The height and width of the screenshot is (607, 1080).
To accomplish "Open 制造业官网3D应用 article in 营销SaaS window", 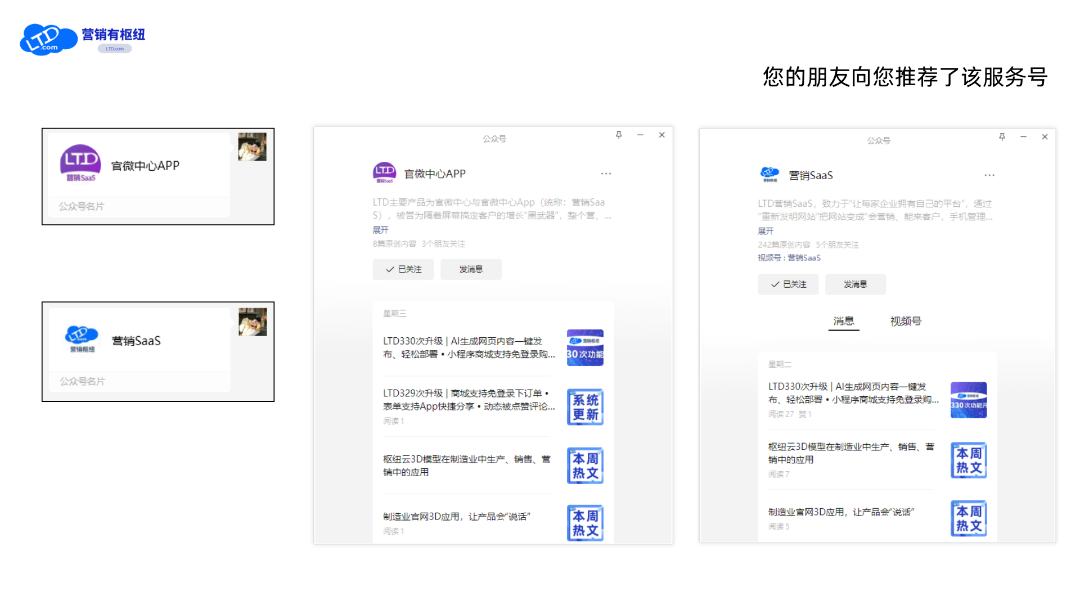I will click(841, 512).
